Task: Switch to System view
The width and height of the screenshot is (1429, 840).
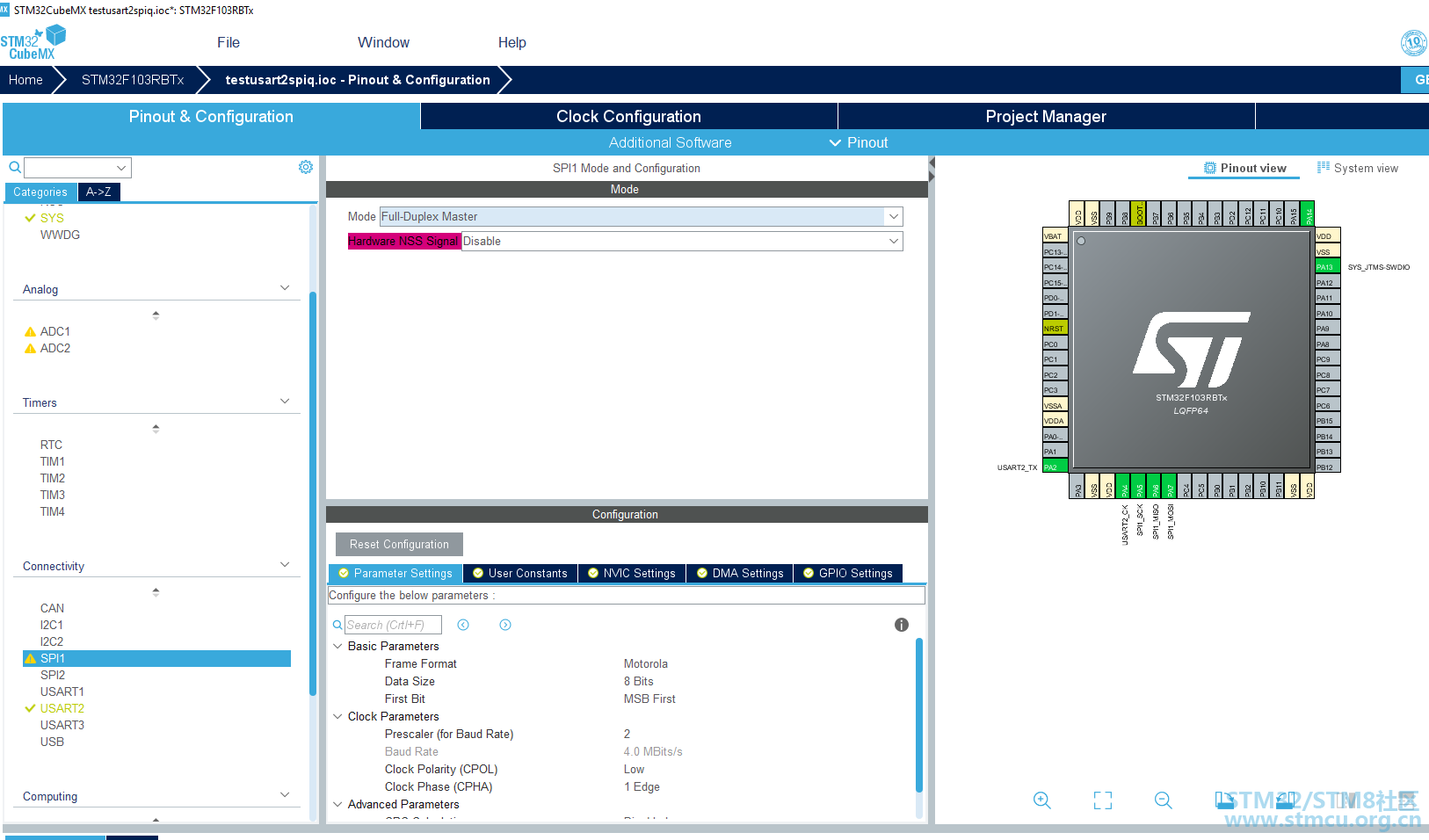Action: [1358, 168]
